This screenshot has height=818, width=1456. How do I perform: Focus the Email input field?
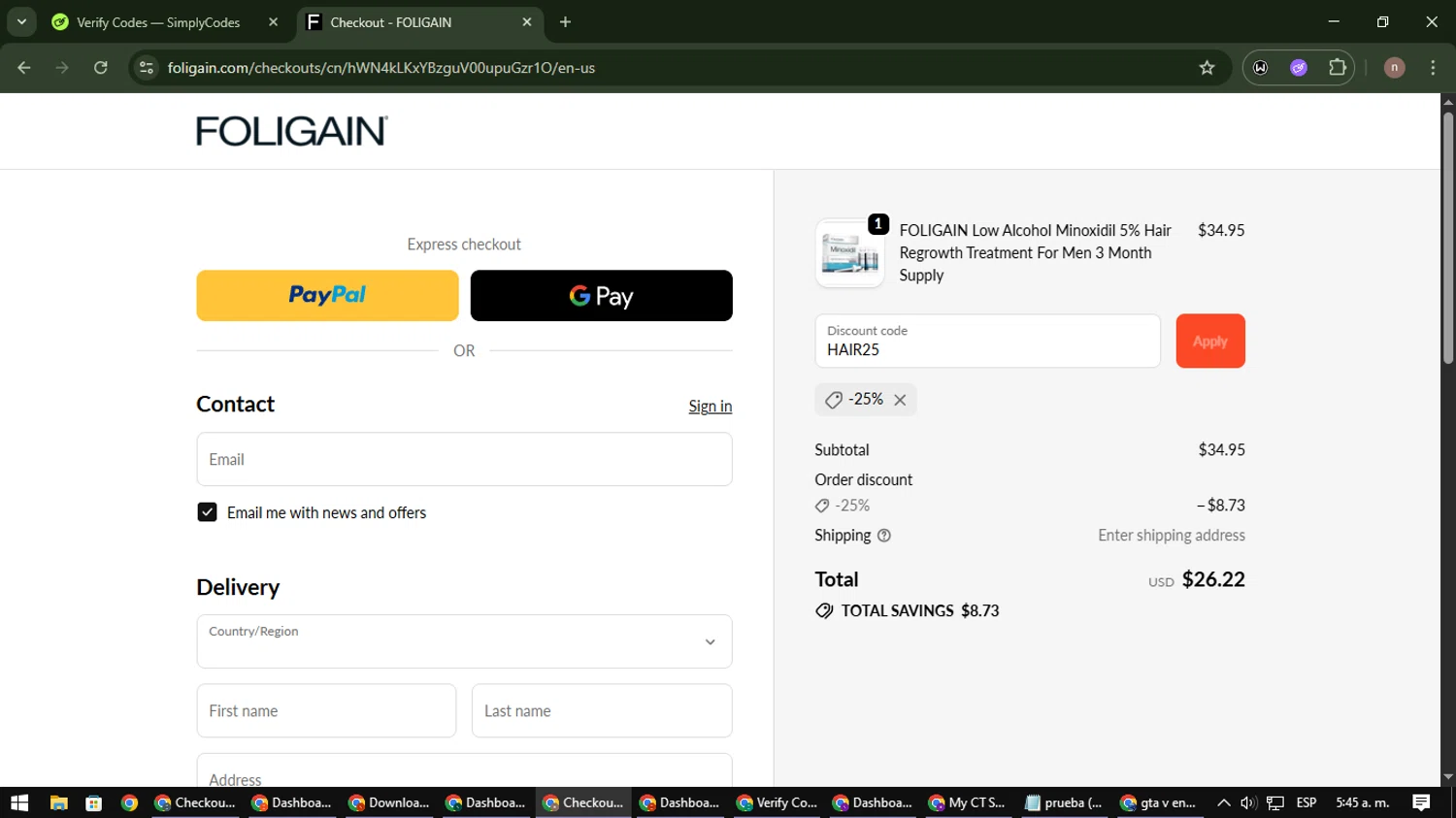464,459
